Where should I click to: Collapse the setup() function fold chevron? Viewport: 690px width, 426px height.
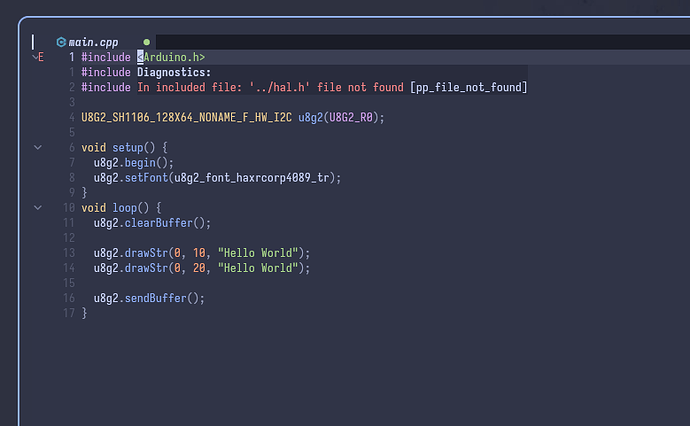tap(38, 147)
